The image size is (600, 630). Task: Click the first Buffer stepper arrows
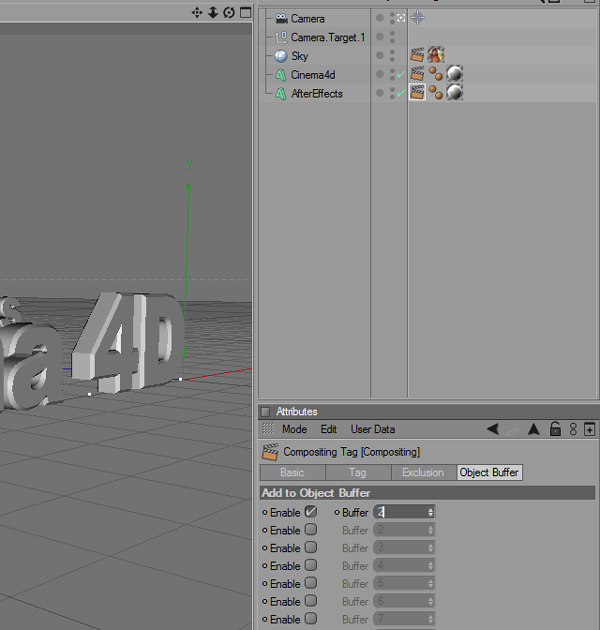(430, 512)
